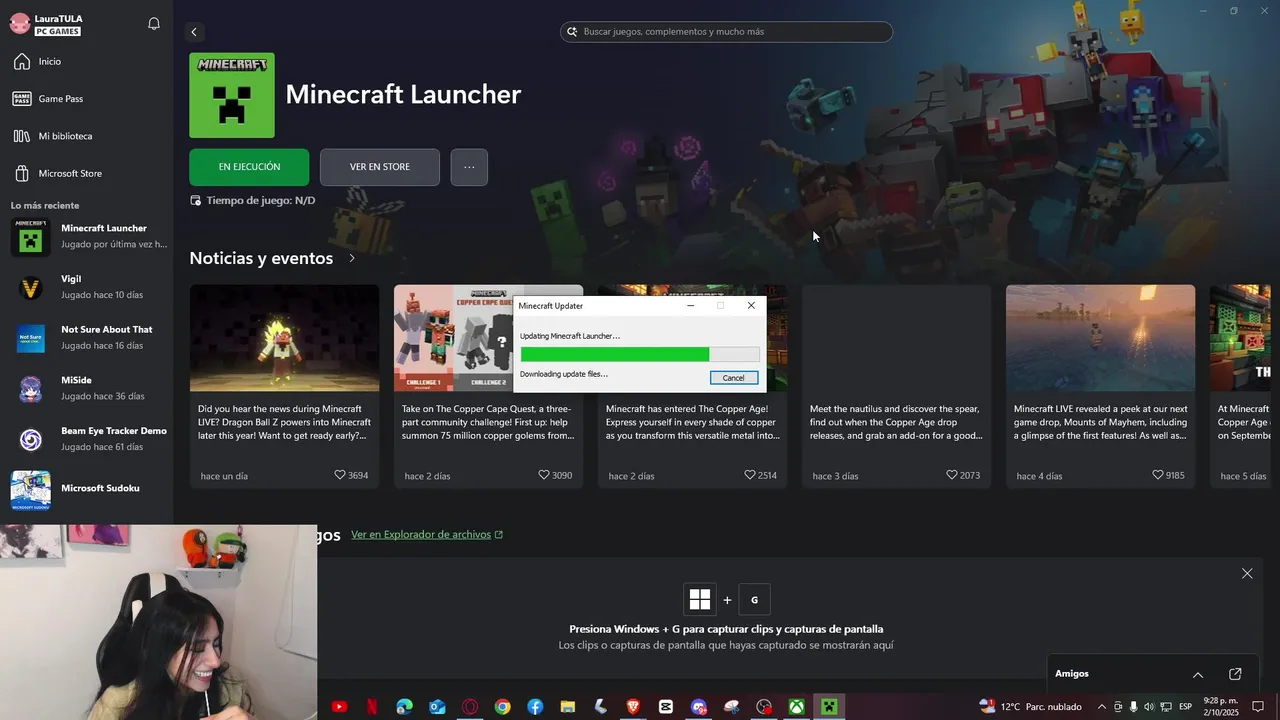
Task: Open the volume speaker tray icon
Action: pyautogui.click(x=1149, y=707)
